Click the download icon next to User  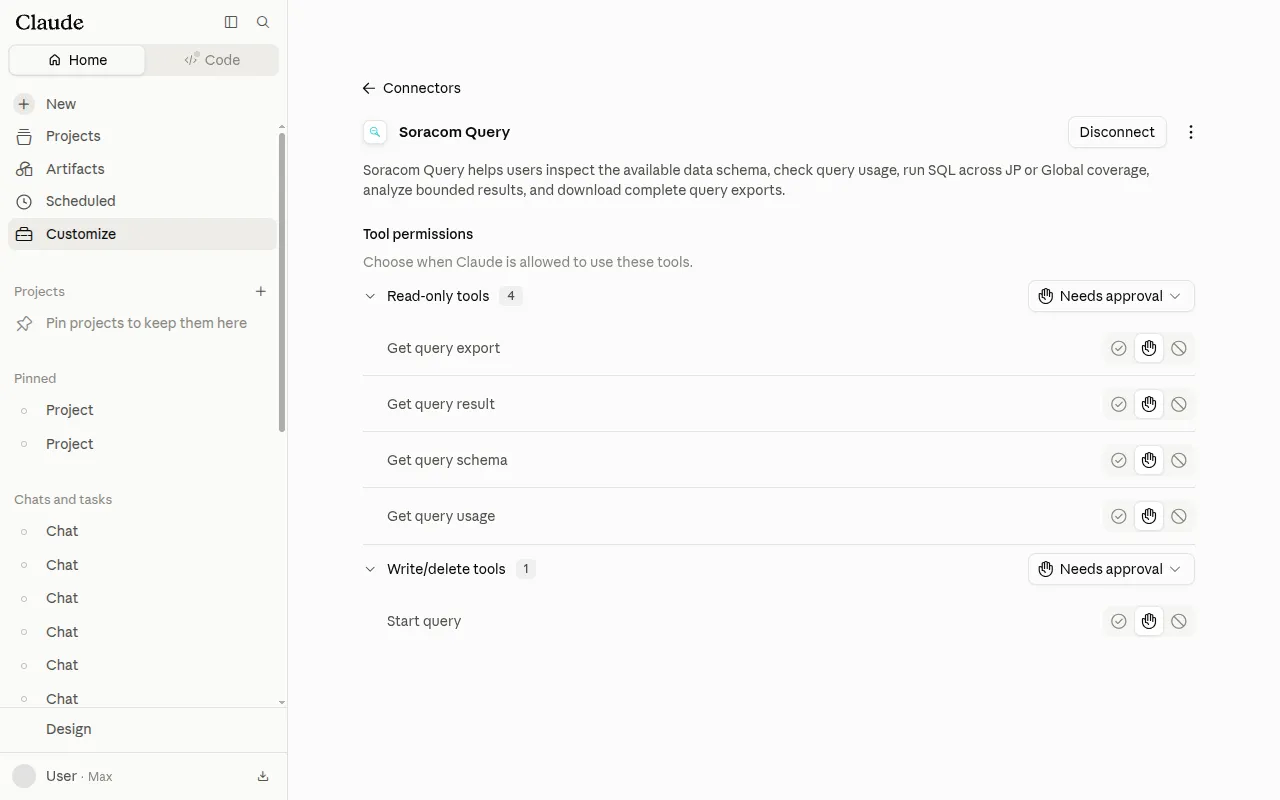tap(263, 776)
